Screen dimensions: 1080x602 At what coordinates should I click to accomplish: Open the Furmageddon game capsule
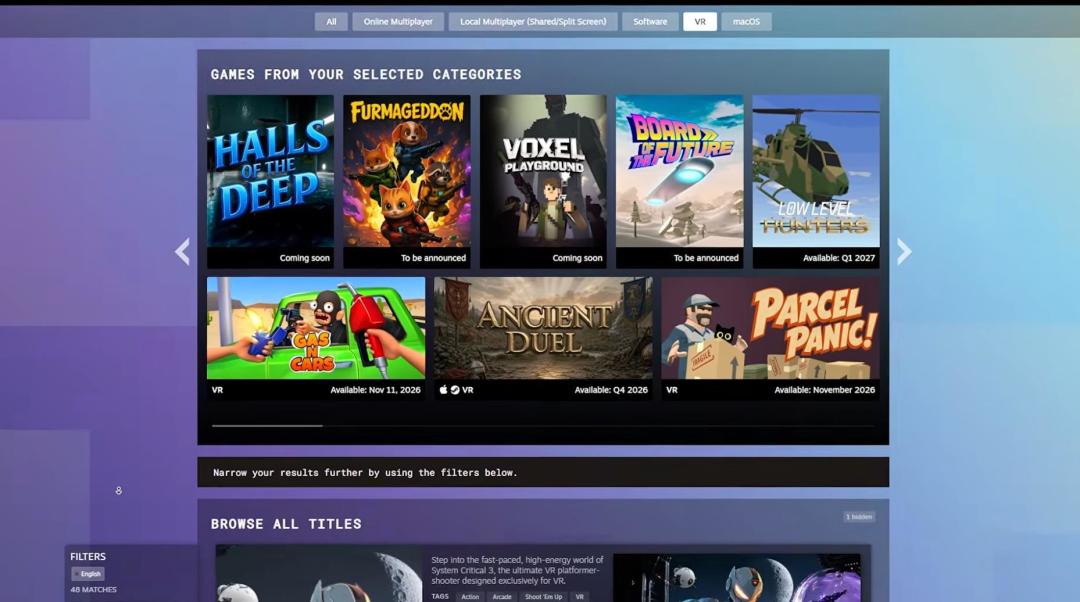pyautogui.click(x=406, y=181)
